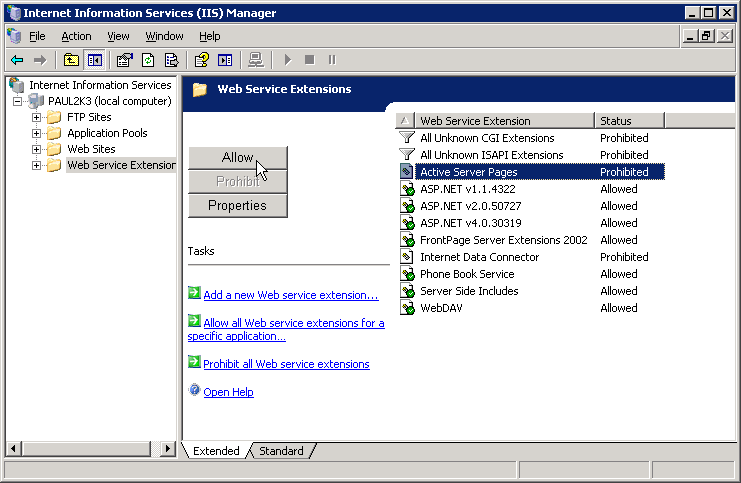Click the ASP.NET v2.0.50727 row icon
Image resolution: width=741 pixels, height=483 pixels.
point(407,206)
